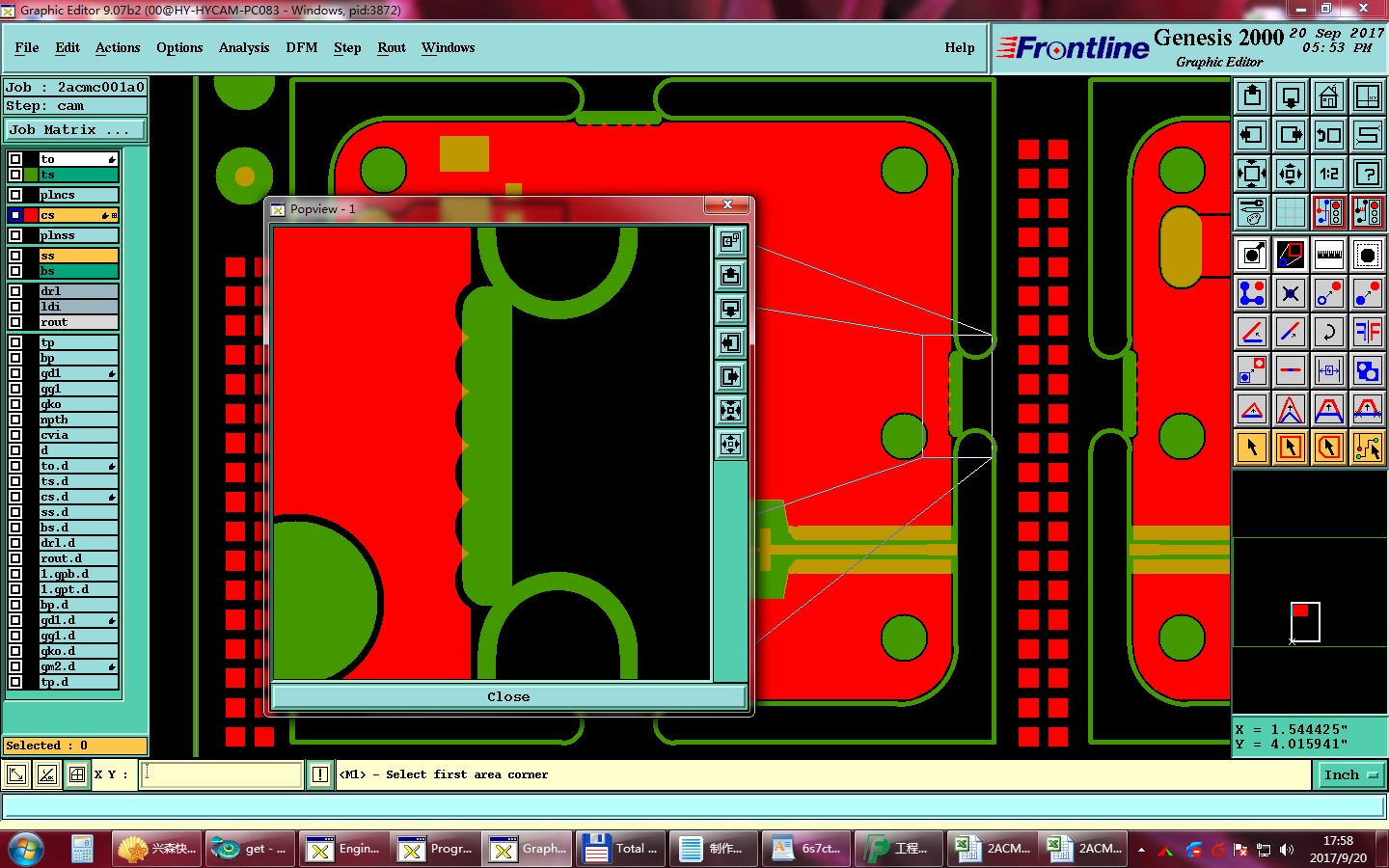Open the Windows Start menu
Screen dimensions: 1389x868
point(26,849)
